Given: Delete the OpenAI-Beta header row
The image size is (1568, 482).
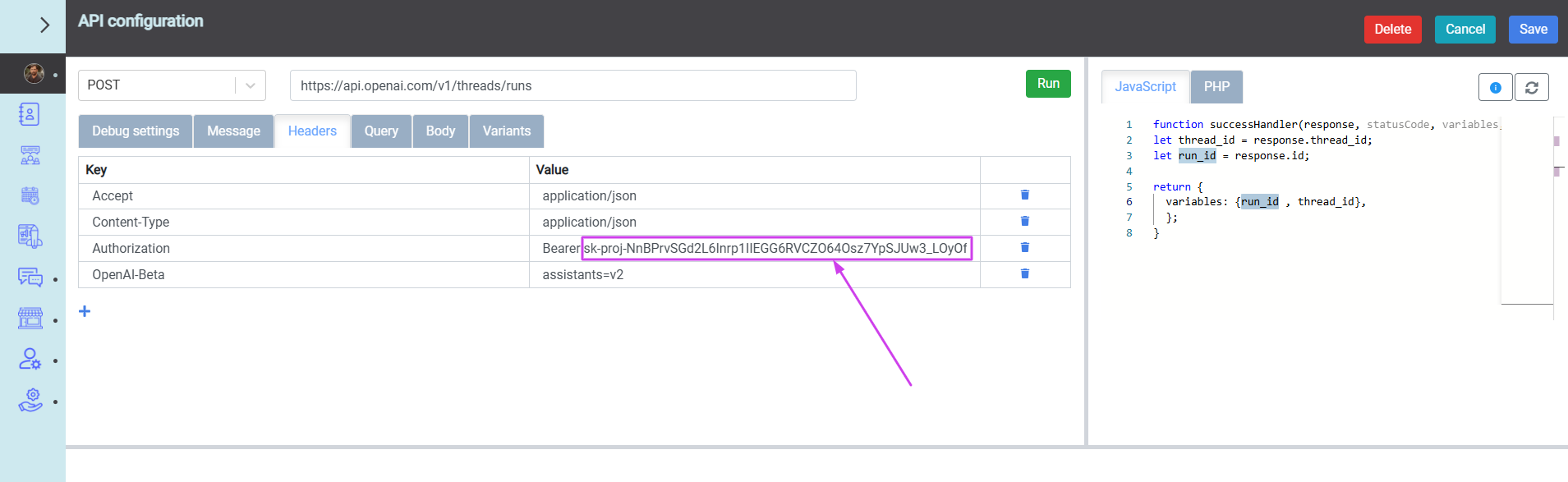Looking at the screenshot, I should (1024, 273).
